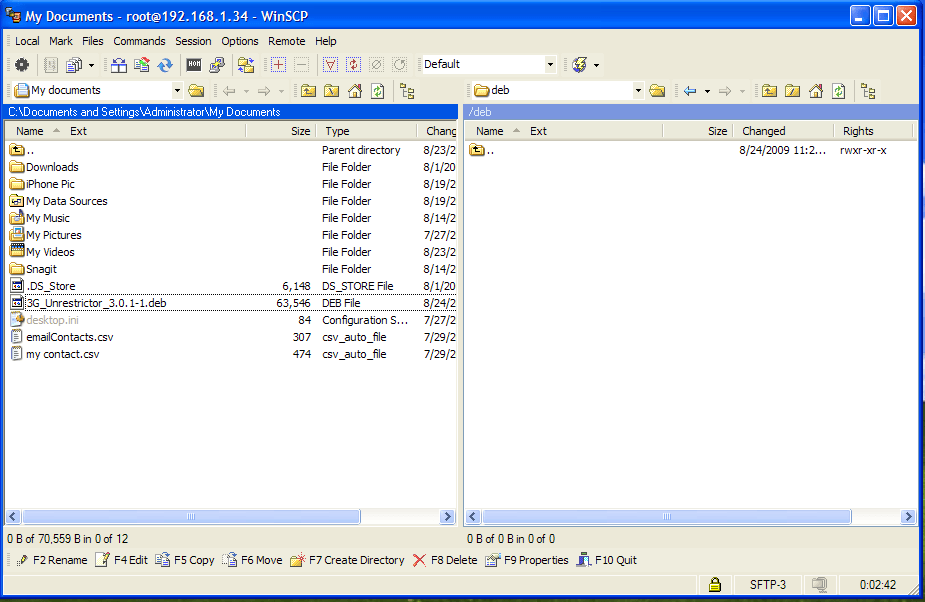
Task: Open the Commands menu
Action: click(139, 41)
